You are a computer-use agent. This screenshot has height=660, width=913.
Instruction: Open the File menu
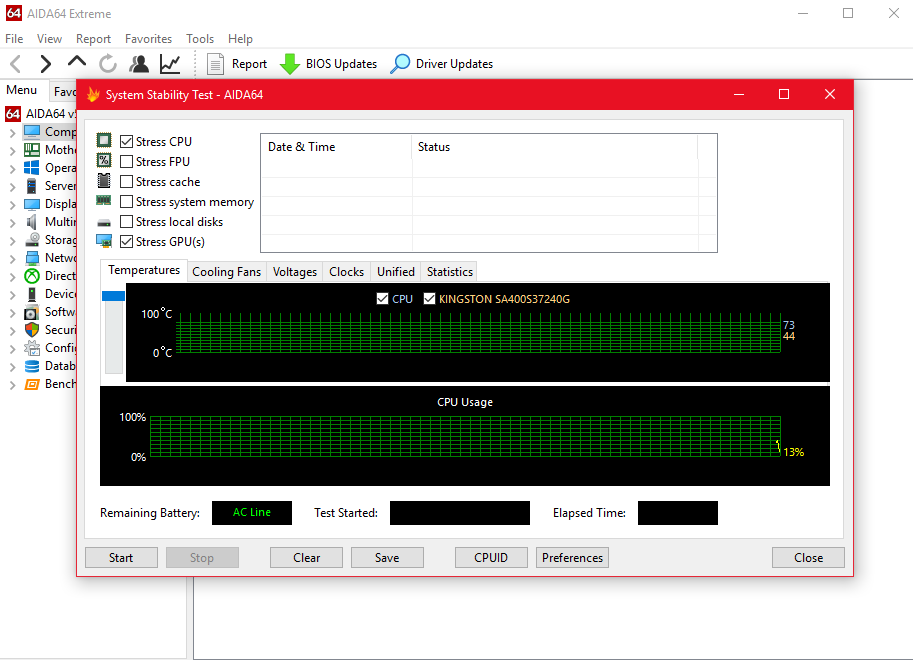click(14, 38)
